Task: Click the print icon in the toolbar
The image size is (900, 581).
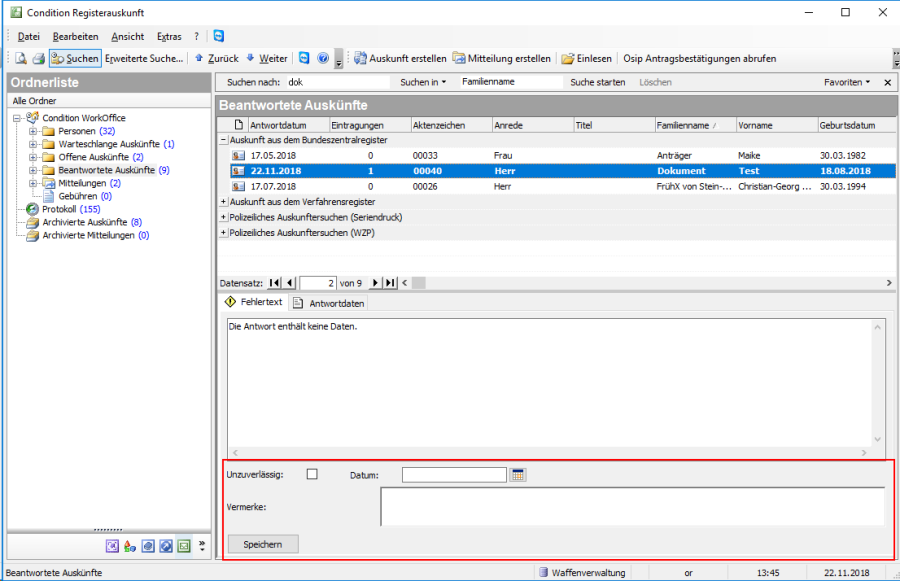Action: [37, 59]
